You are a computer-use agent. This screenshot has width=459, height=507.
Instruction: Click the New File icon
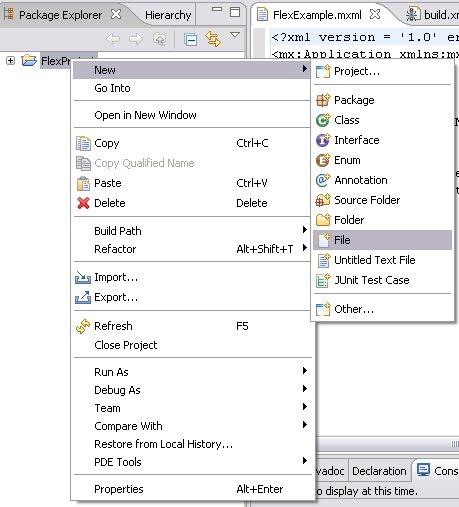pos(323,240)
